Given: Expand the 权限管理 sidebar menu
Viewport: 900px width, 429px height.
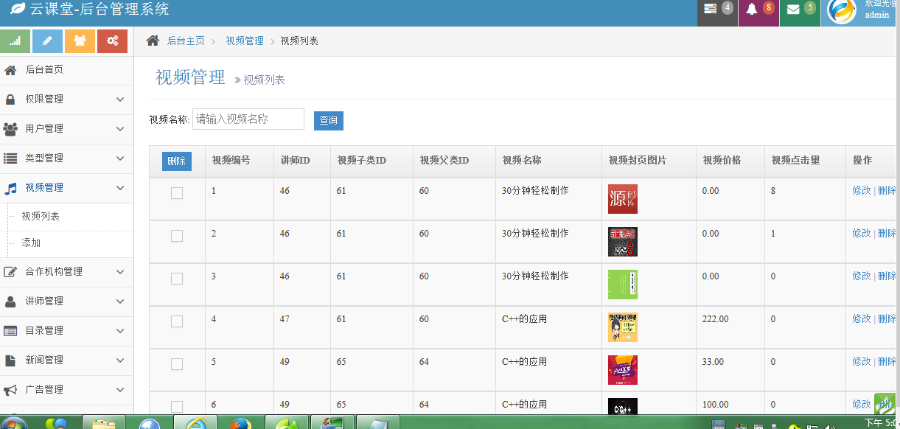Looking at the screenshot, I should [x=66, y=99].
